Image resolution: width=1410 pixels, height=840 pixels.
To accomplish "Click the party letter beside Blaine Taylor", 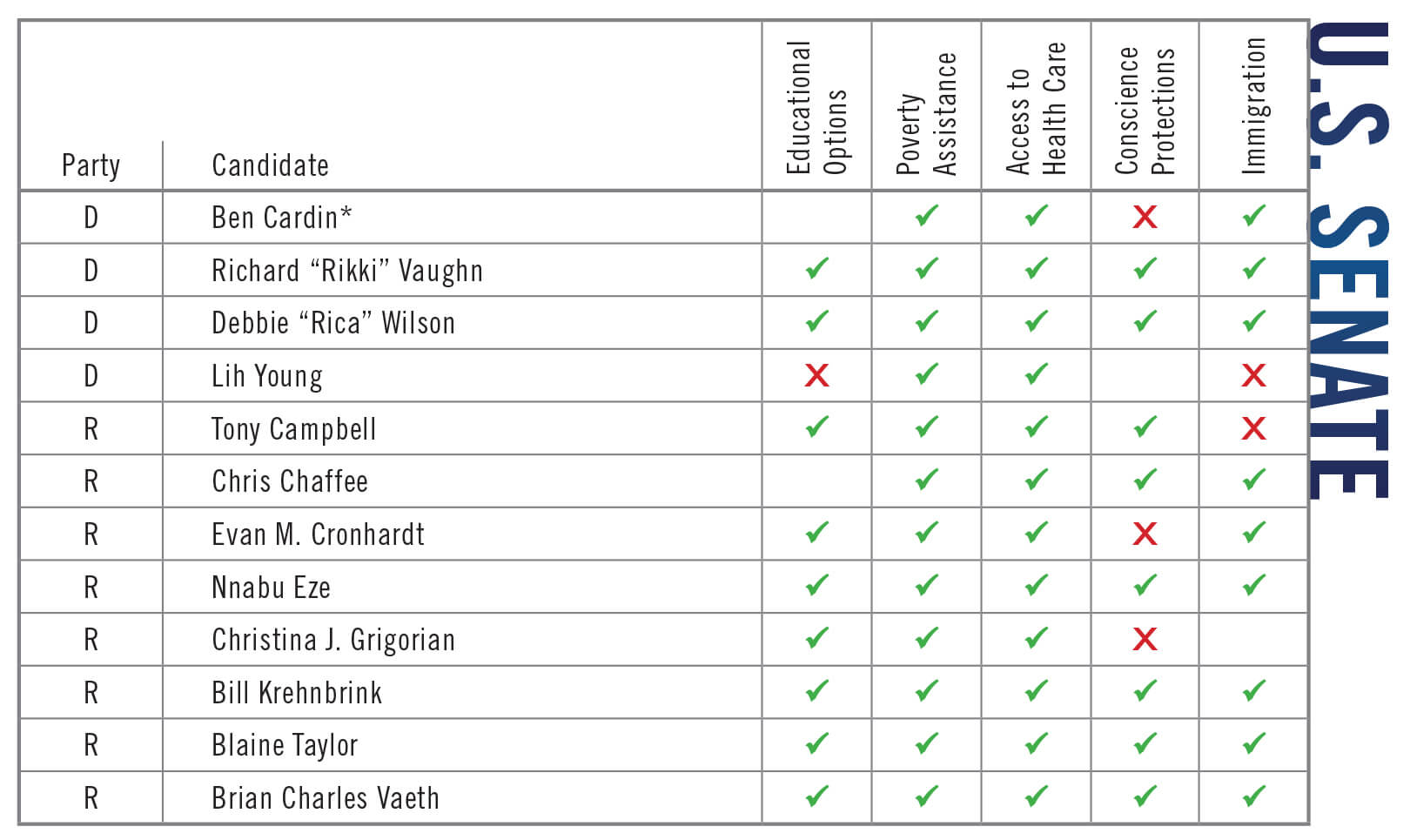I will 91,746.
